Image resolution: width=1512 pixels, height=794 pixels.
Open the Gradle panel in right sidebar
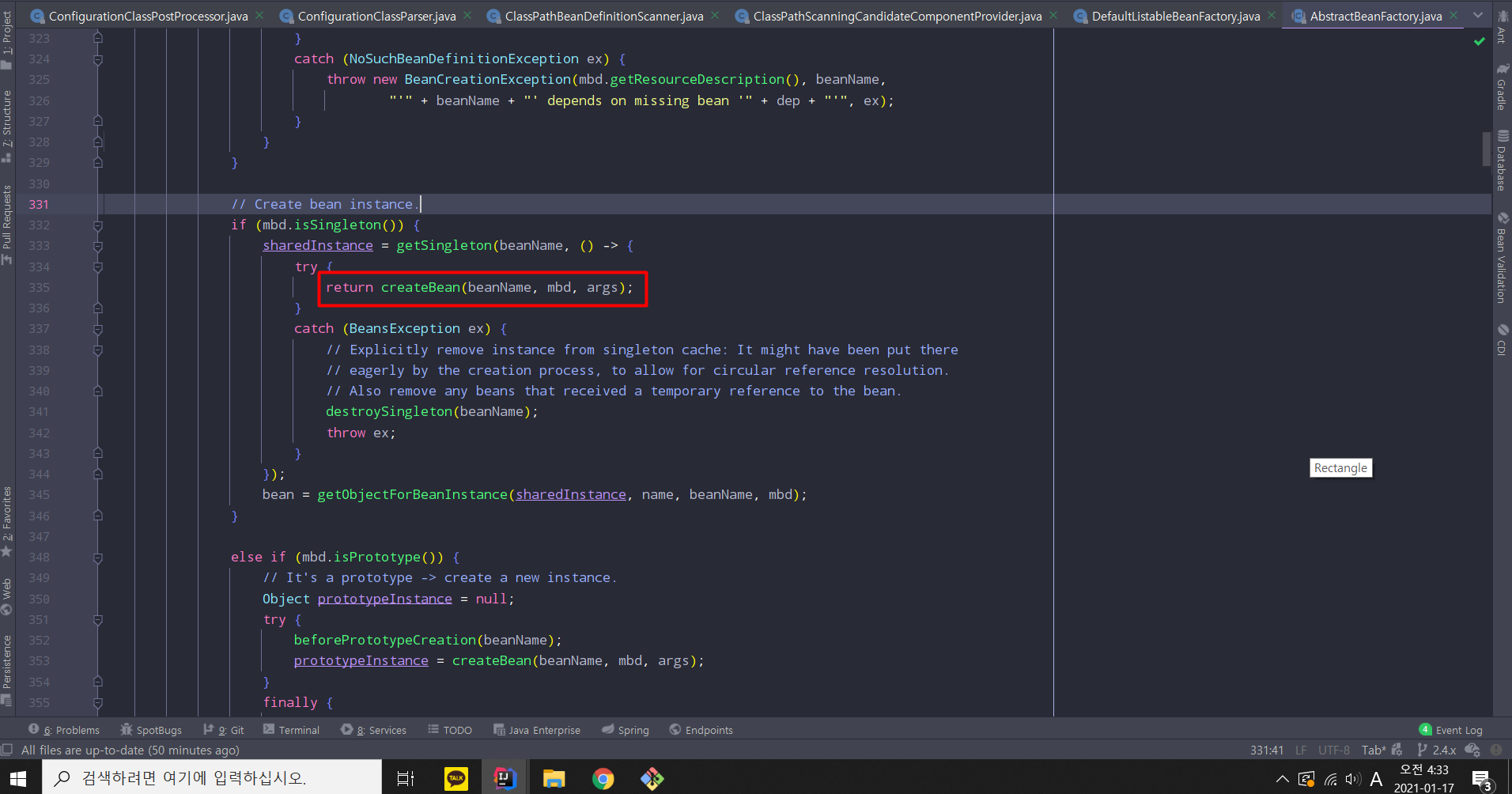[x=1502, y=87]
